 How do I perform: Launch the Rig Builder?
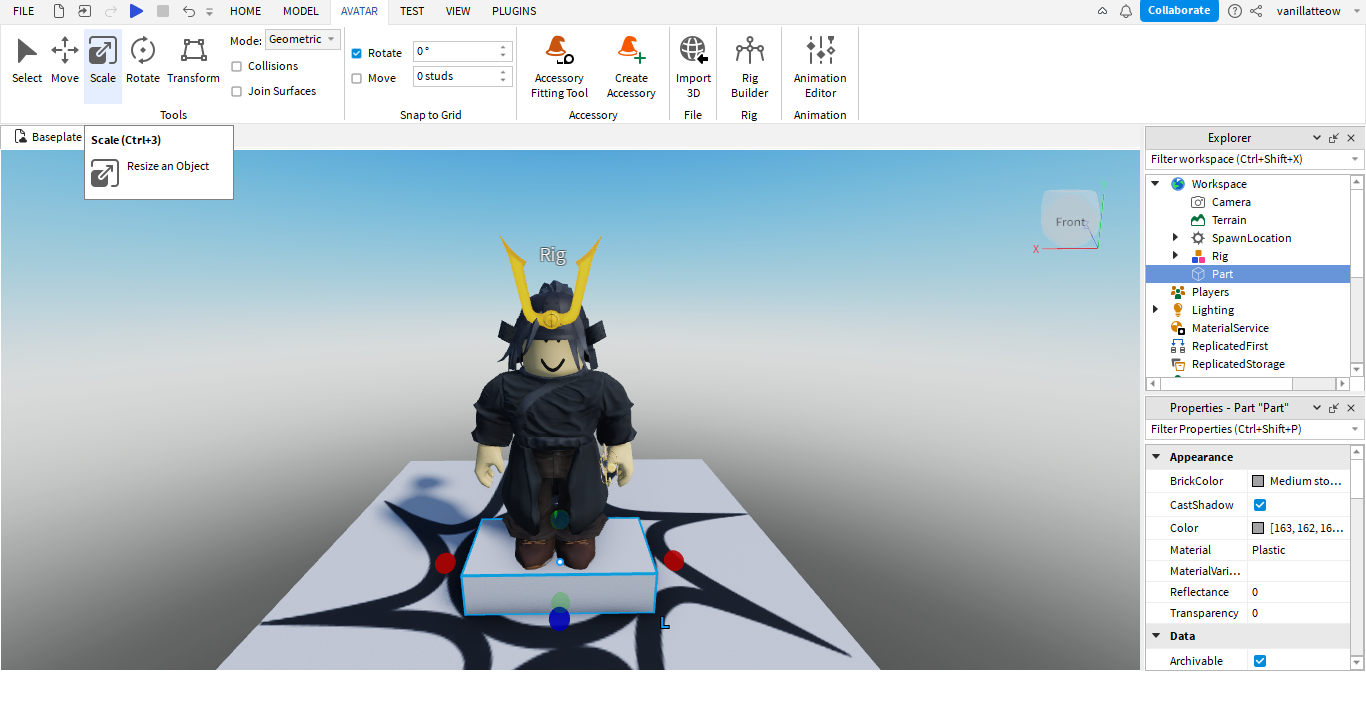tap(749, 66)
